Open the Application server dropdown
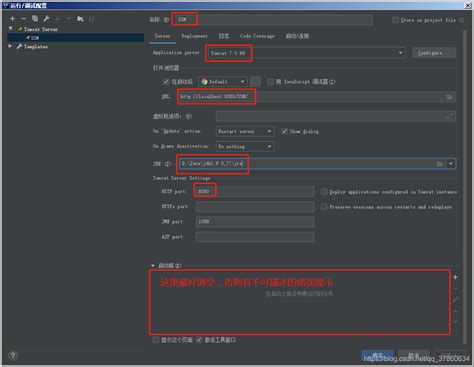 point(400,53)
